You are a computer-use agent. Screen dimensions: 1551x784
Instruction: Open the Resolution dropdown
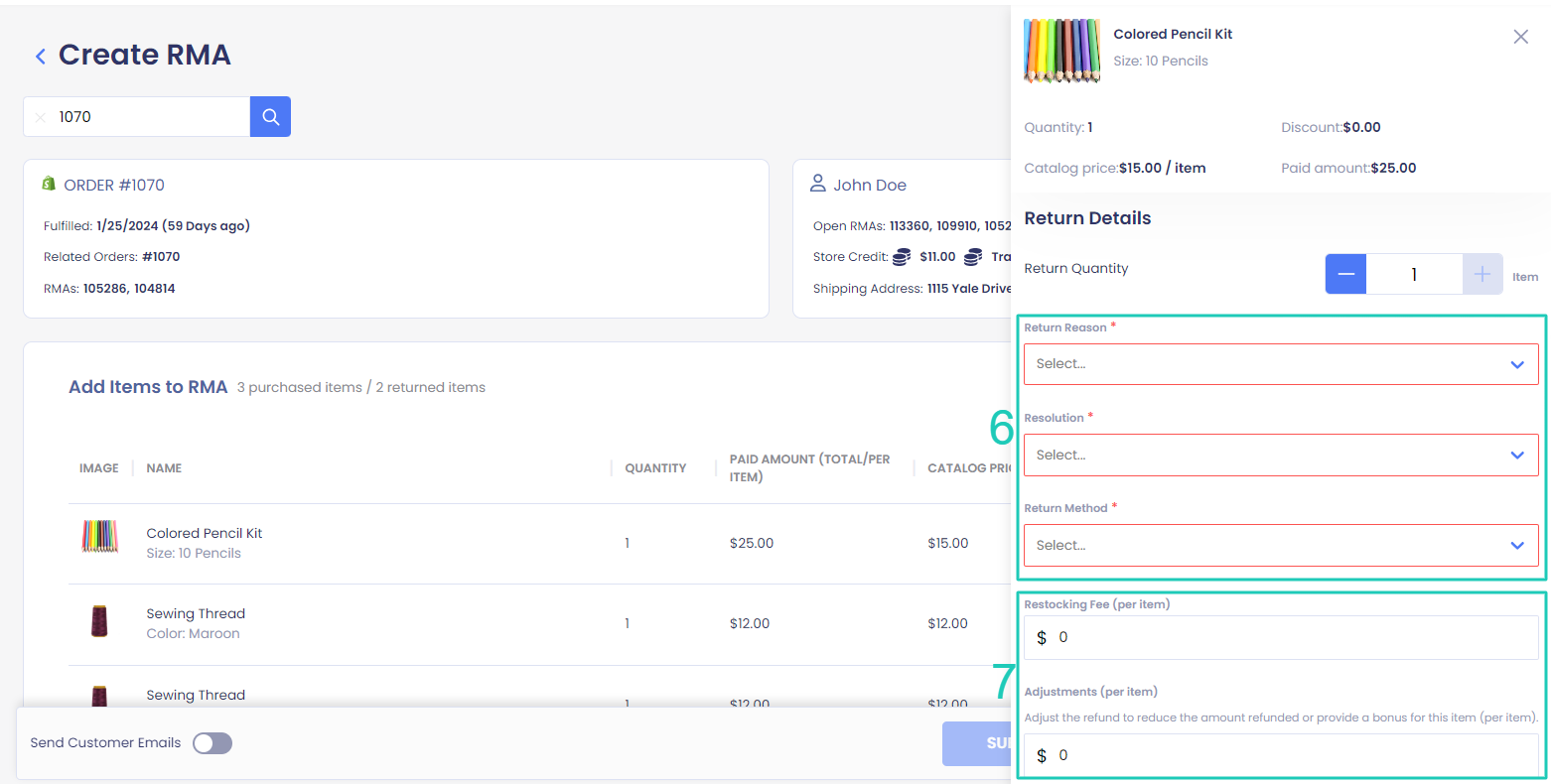pyautogui.click(x=1281, y=455)
